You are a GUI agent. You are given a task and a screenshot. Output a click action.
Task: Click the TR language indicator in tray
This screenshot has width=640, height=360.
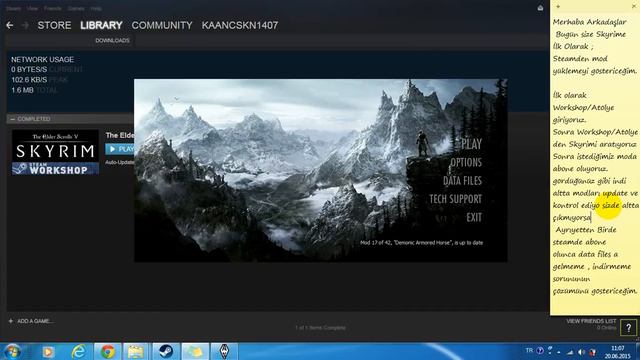coord(529,351)
